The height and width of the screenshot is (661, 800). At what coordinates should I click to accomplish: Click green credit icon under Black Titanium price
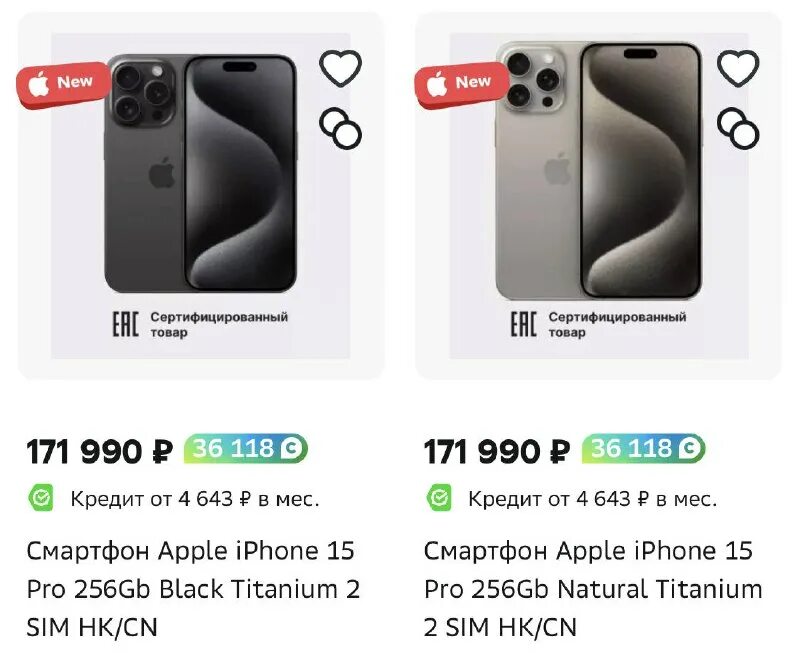(x=41, y=497)
